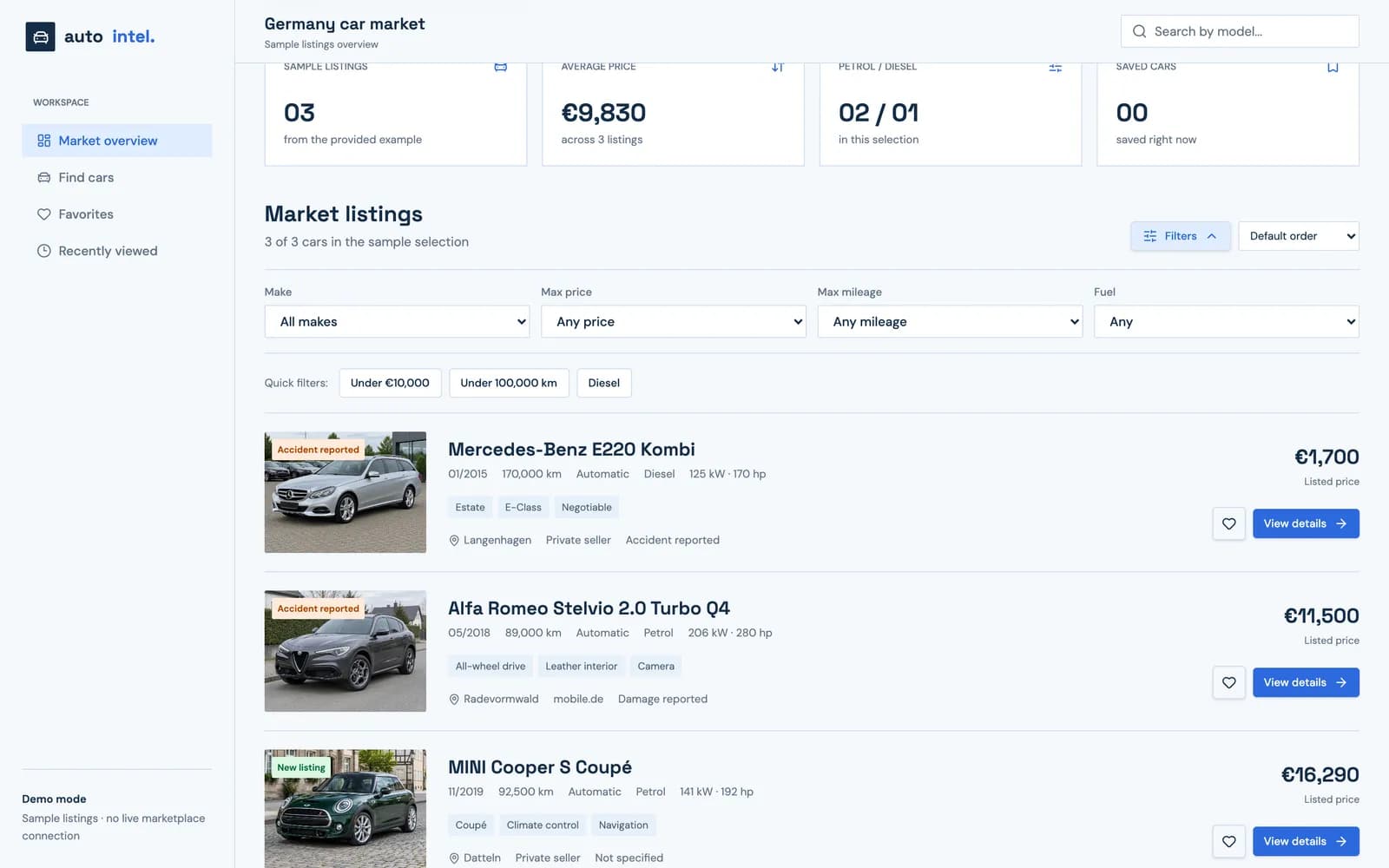Click the Climate control tag
The height and width of the screenshot is (868, 1389).
coord(543,825)
